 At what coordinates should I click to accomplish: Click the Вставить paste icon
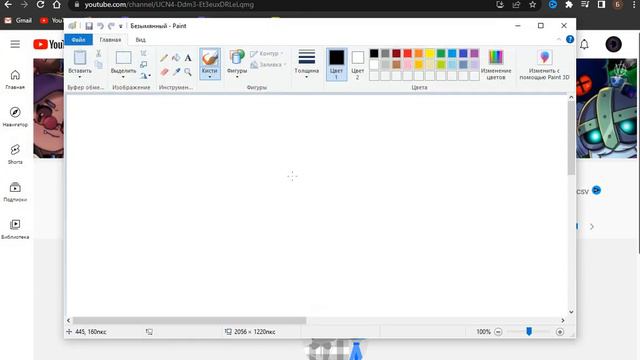coord(80,58)
